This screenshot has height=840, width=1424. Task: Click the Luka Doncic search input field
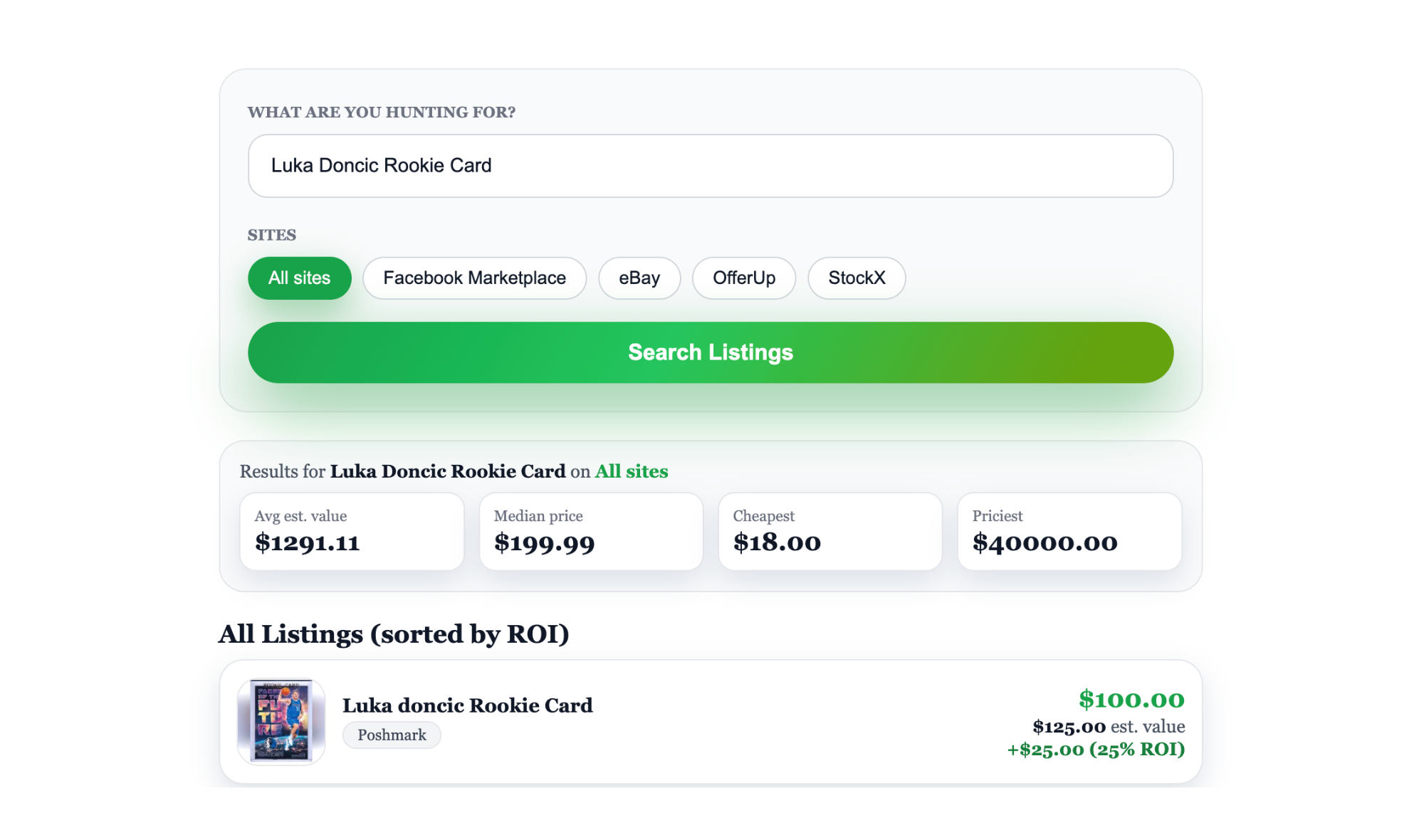click(x=710, y=166)
